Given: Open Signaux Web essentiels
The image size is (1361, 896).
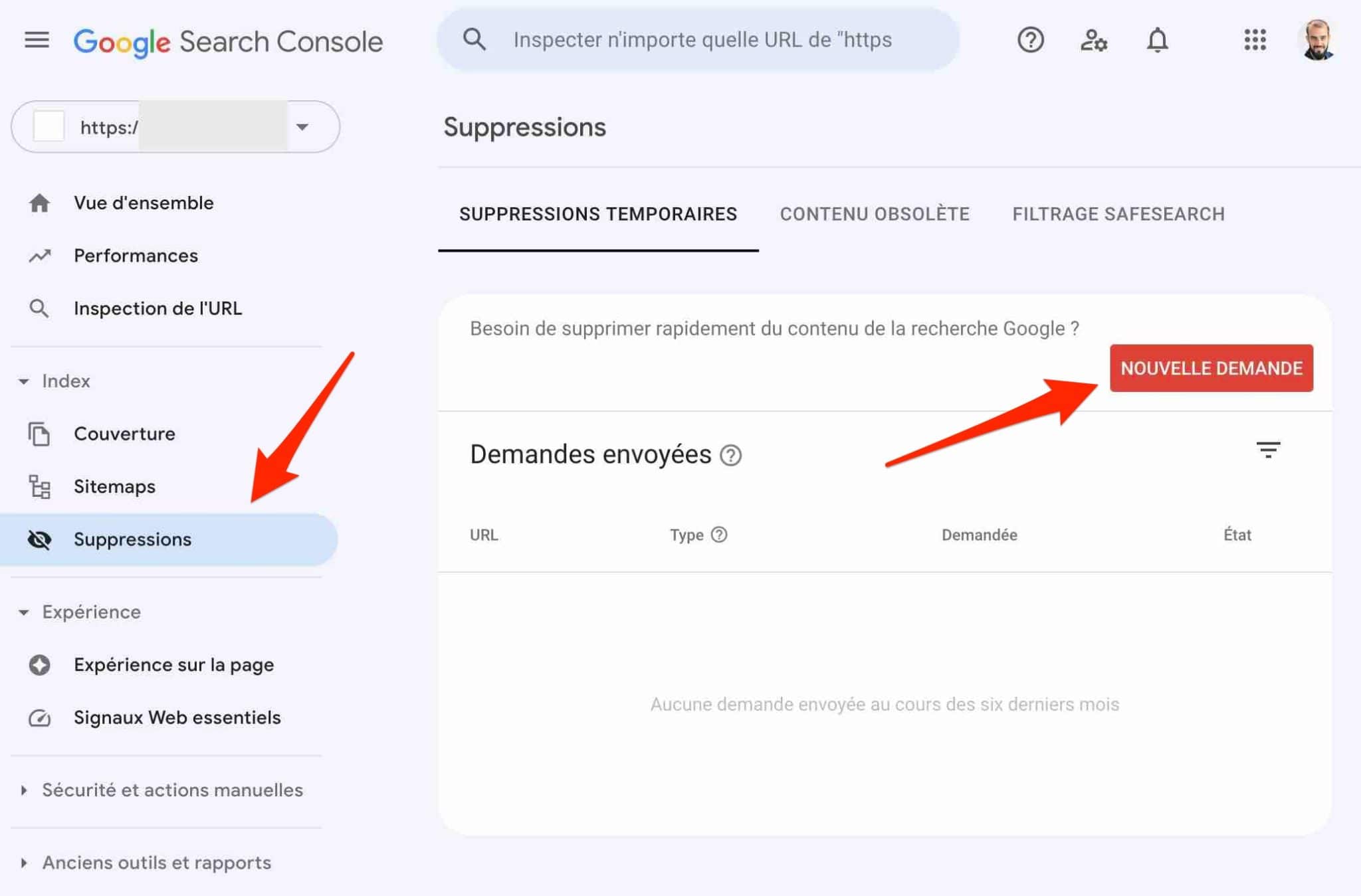Looking at the screenshot, I should click(x=177, y=718).
